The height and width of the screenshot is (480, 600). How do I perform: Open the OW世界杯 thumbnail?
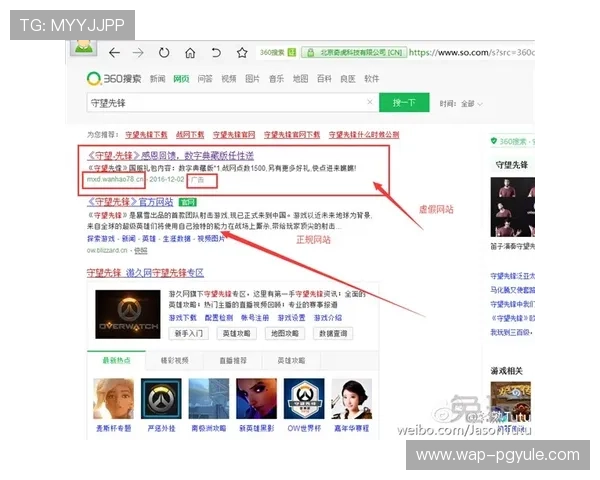point(304,399)
